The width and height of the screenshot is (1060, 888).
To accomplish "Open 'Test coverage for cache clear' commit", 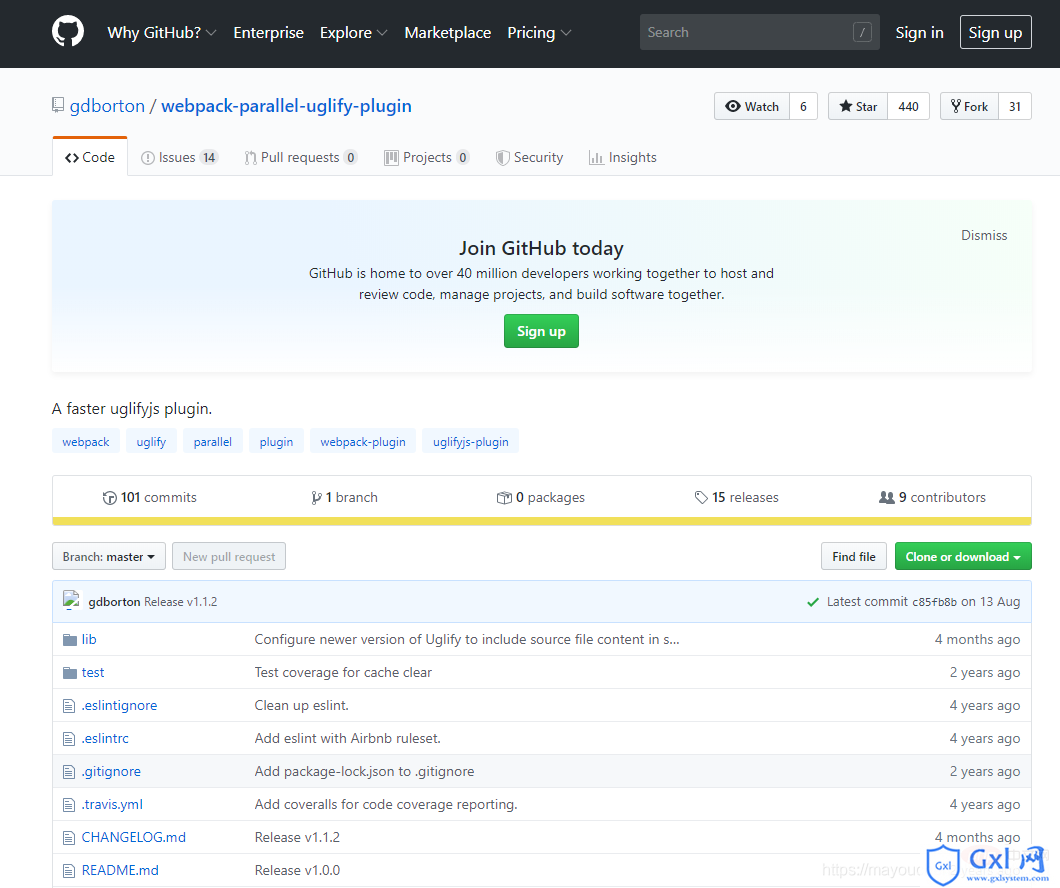I will pos(343,672).
